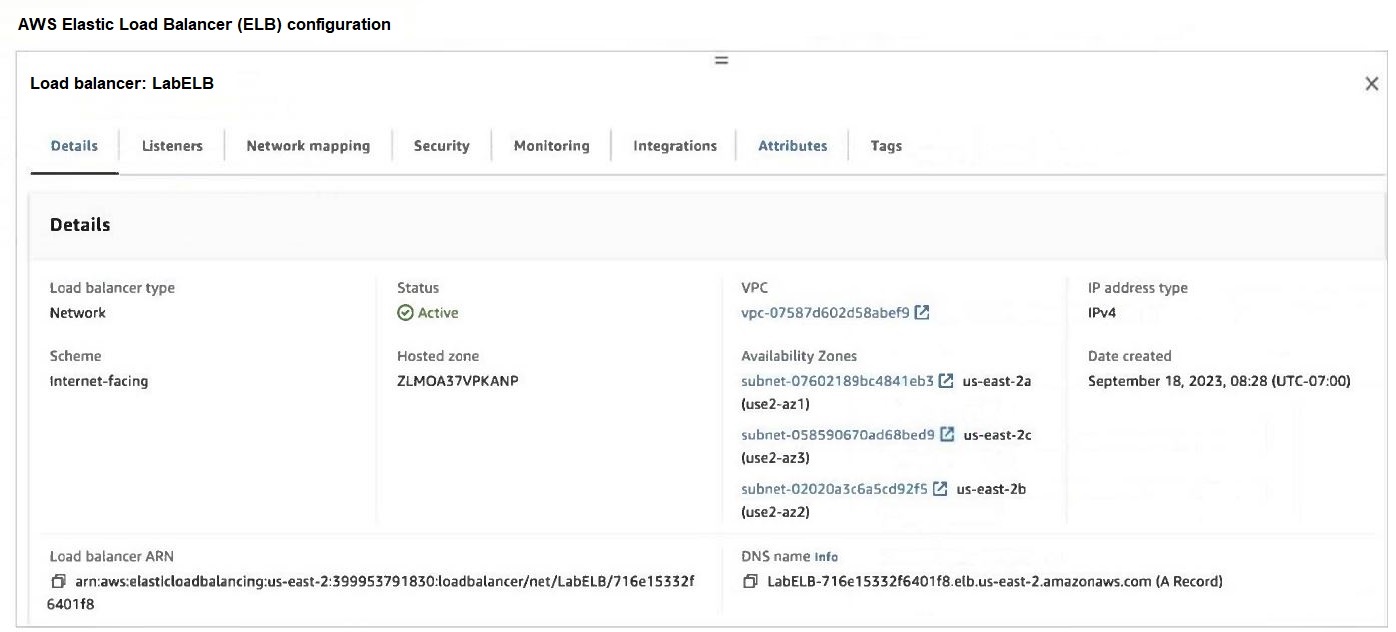
Task: Select the Details tab
Action: click(x=74, y=146)
